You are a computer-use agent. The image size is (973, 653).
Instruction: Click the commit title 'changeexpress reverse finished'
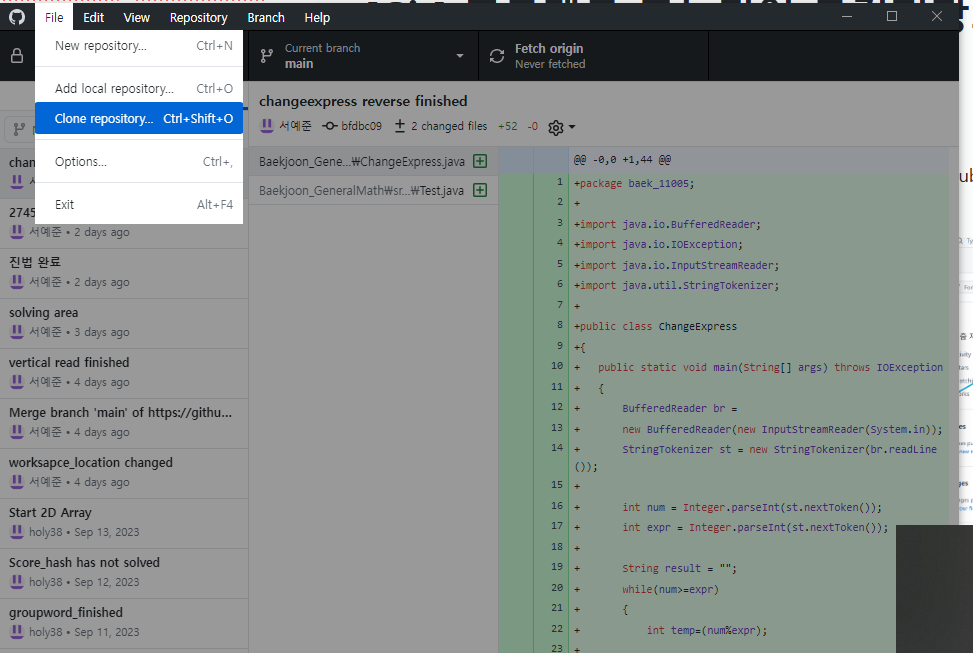coord(363,101)
